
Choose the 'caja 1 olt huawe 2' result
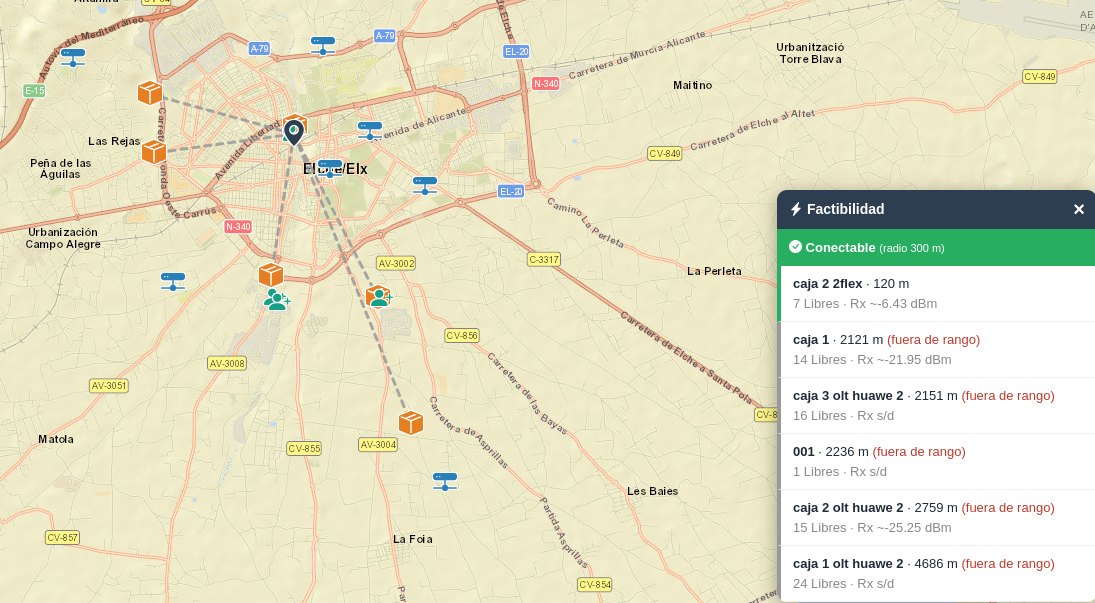[x=936, y=573]
